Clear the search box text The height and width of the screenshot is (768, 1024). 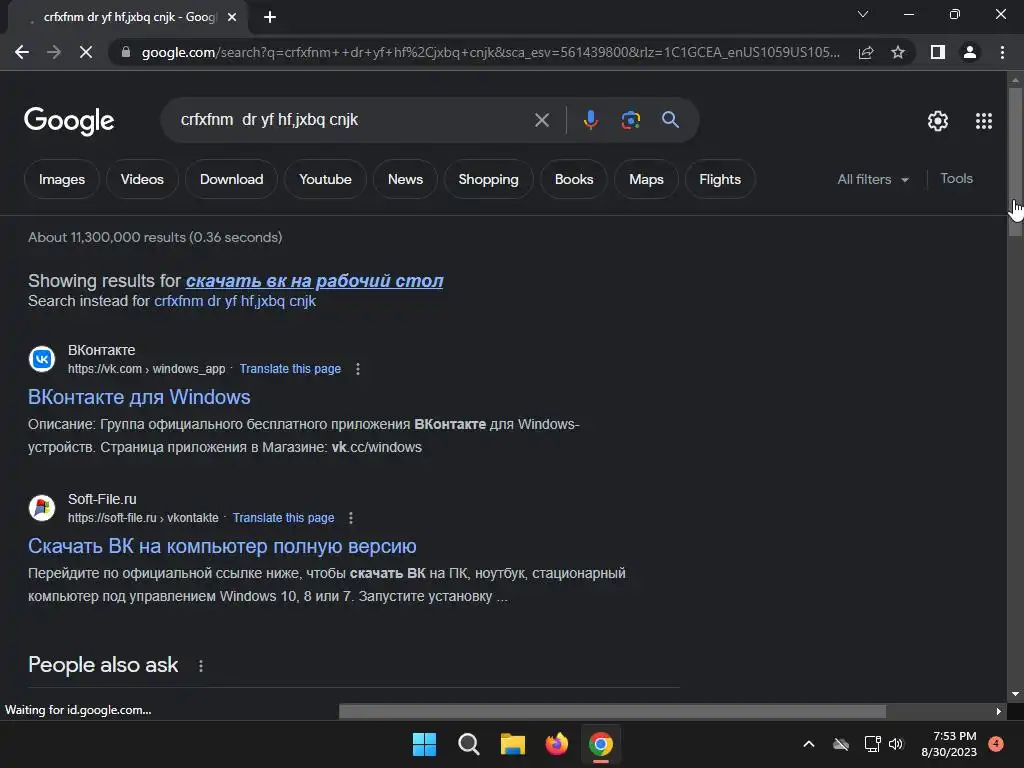point(541,120)
